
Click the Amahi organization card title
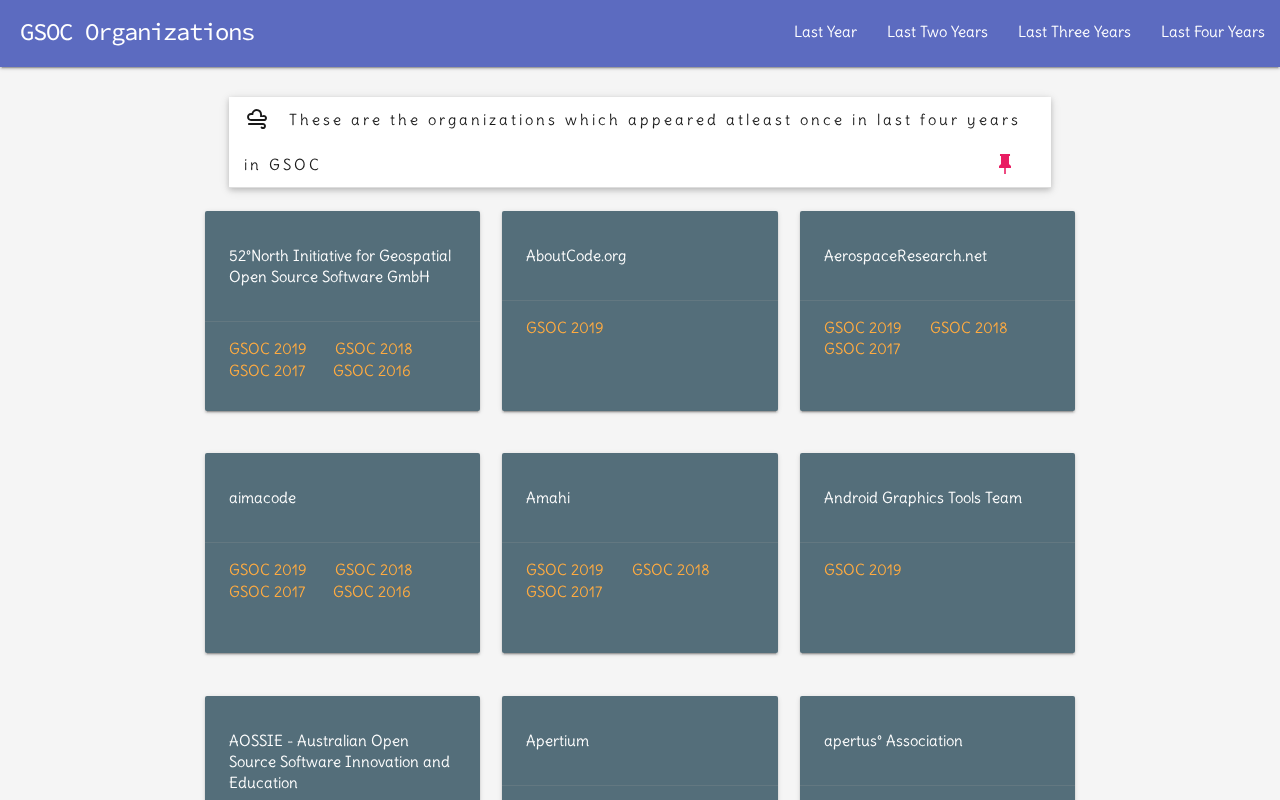[x=548, y=498]
